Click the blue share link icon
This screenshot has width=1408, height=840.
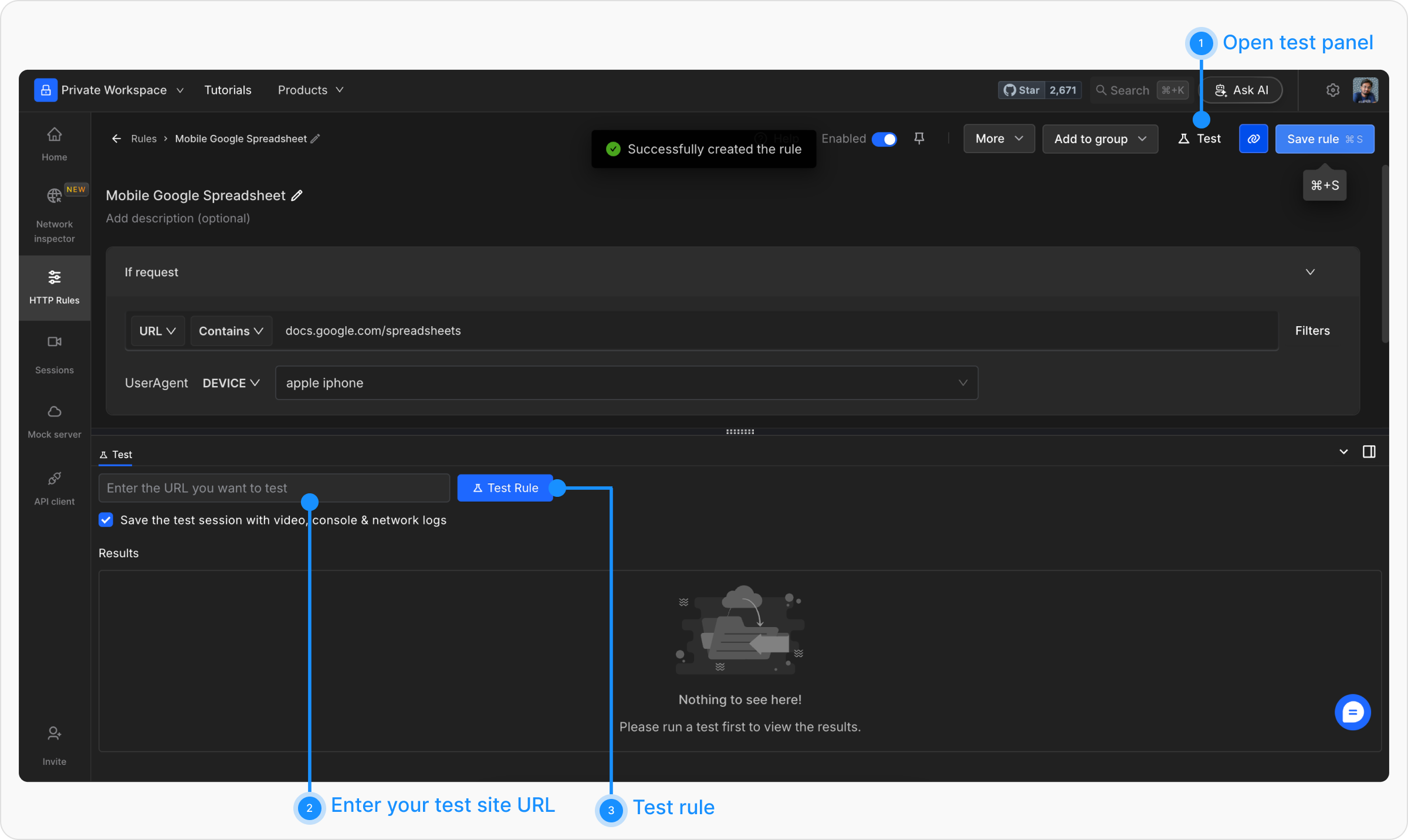click(x=1253, y=138)
